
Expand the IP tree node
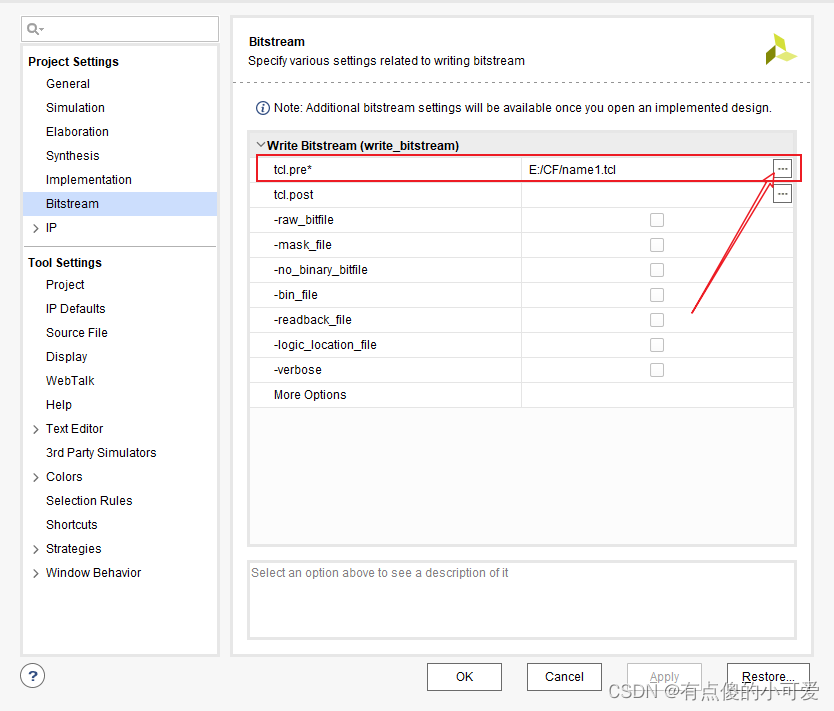click(36, 228)
